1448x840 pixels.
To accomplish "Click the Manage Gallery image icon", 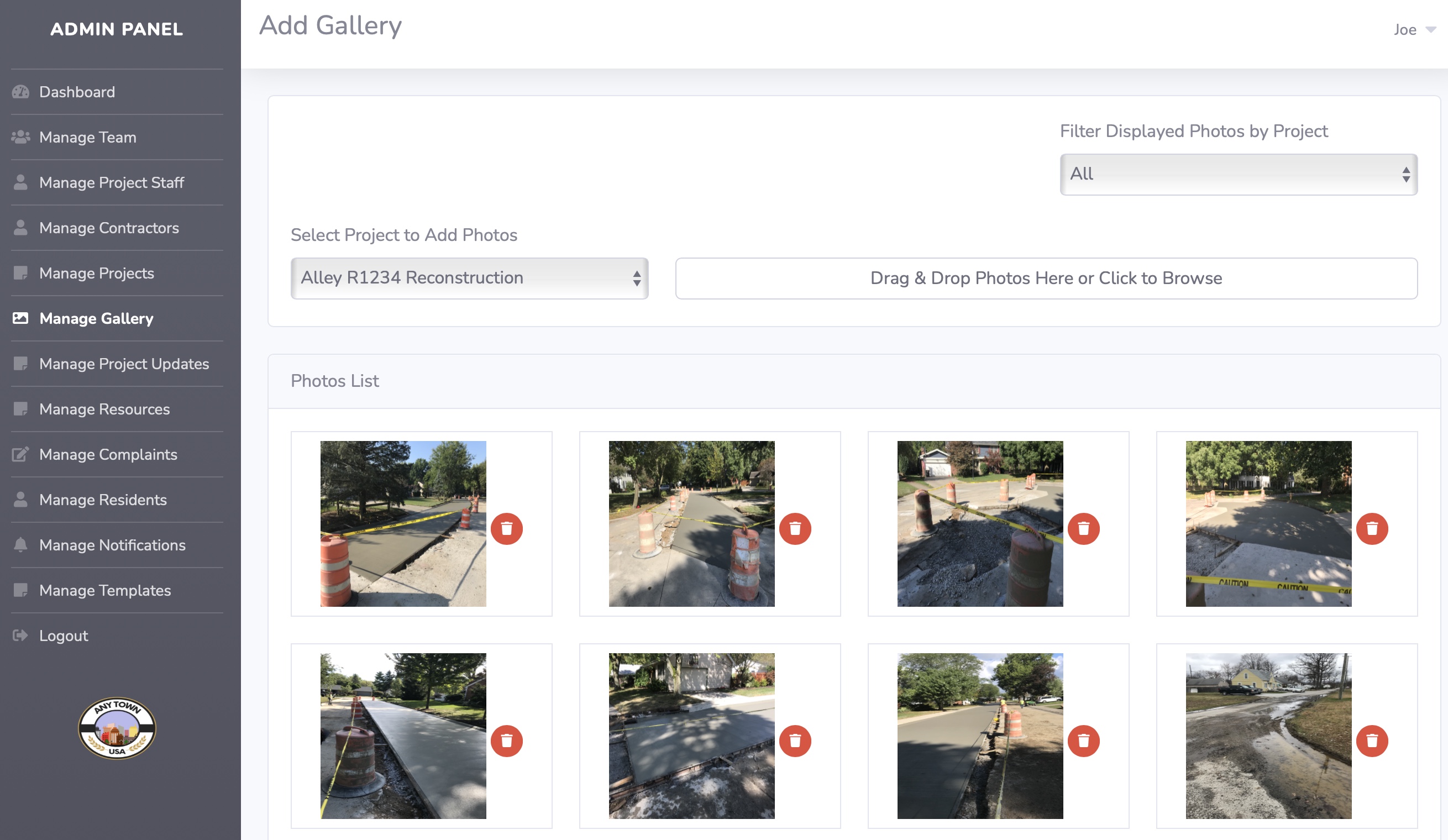I will point(20,318).
